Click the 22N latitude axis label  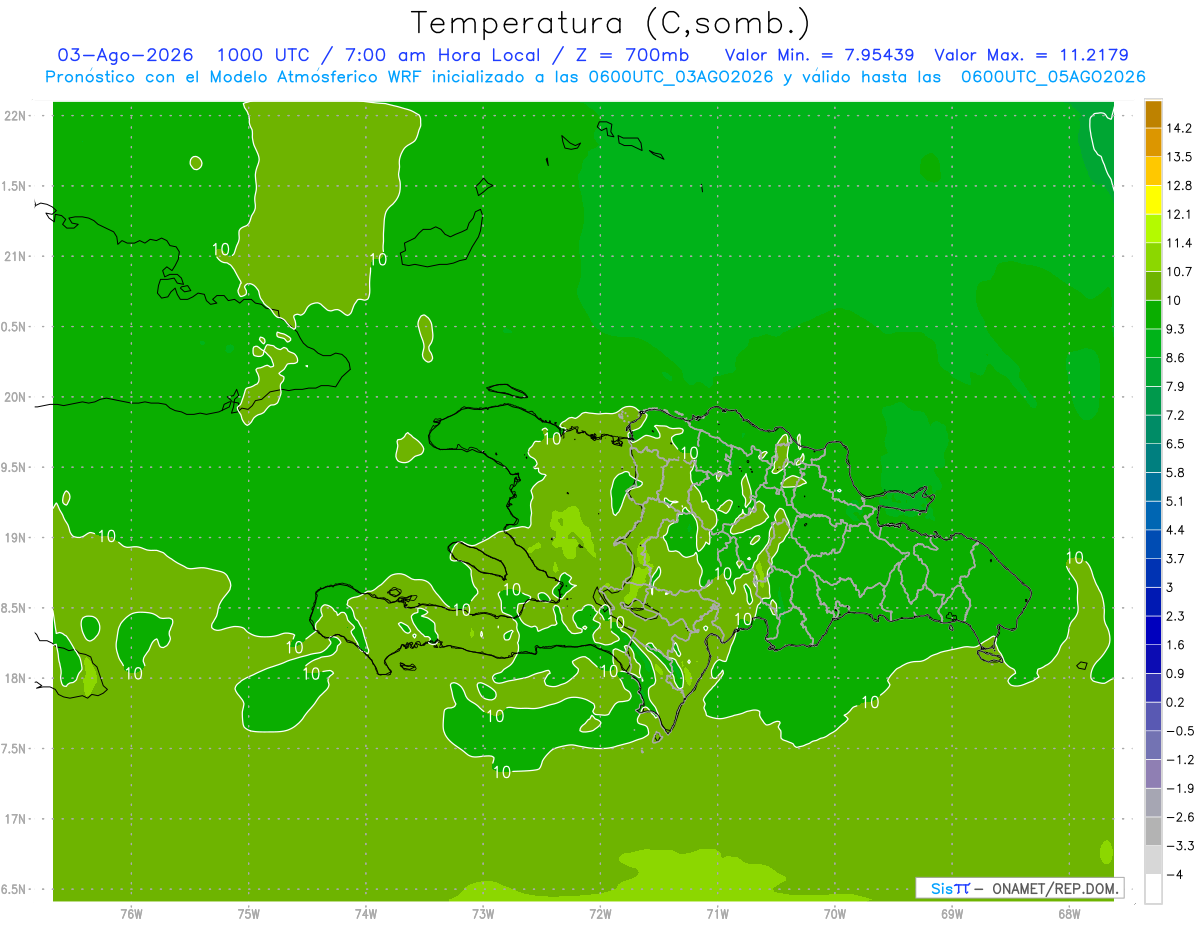pos(17,116)
